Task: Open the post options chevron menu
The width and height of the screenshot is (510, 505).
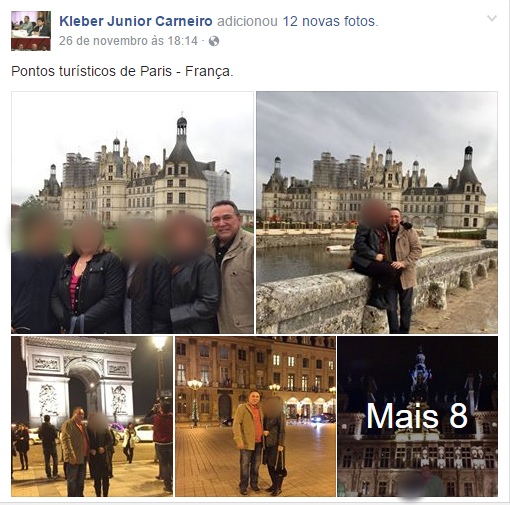Action: coord(492,18)
